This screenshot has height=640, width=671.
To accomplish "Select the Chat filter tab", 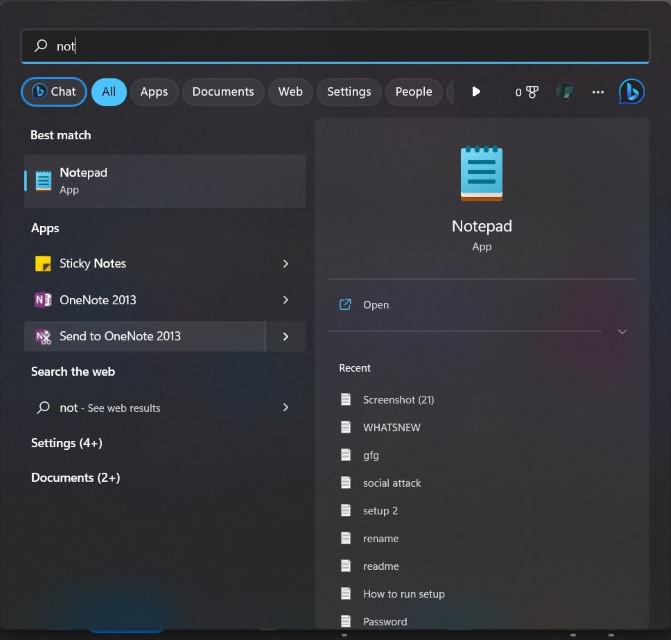I will point(53,92).
